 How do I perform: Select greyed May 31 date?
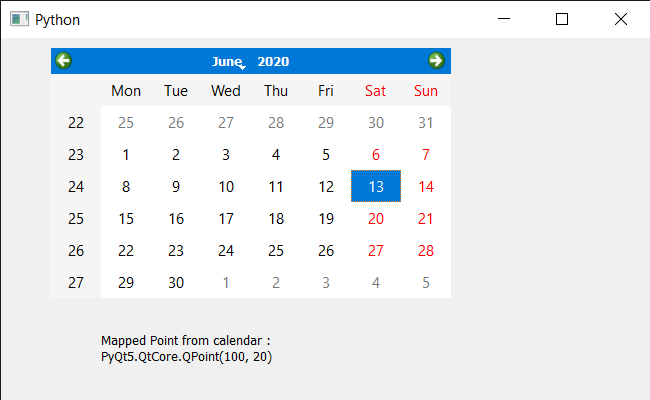tap(426, 122)
